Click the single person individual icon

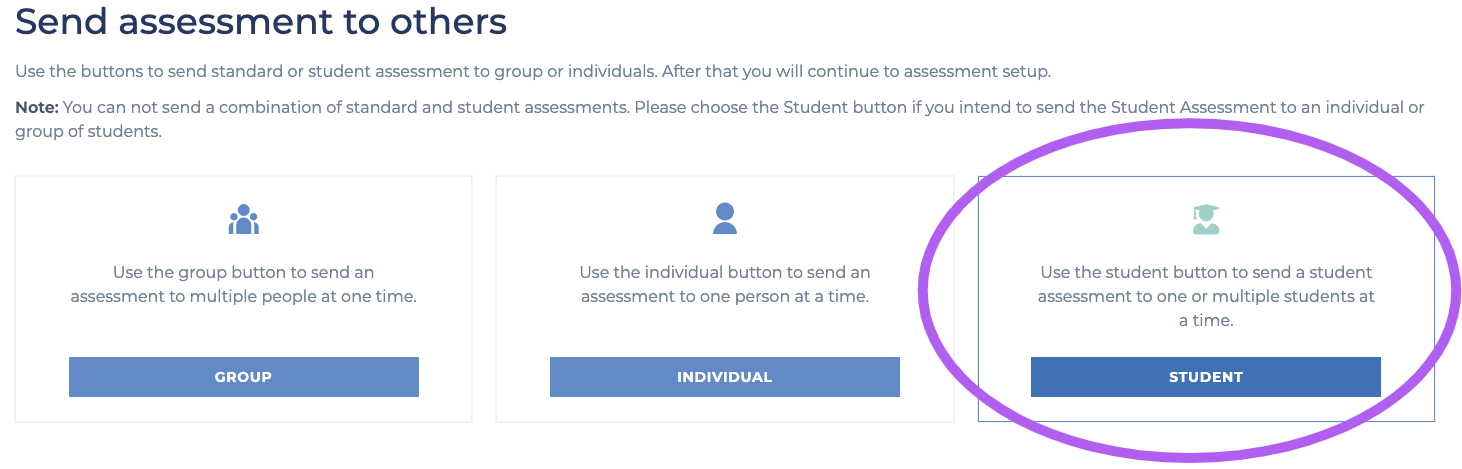[x=725, y=218]
